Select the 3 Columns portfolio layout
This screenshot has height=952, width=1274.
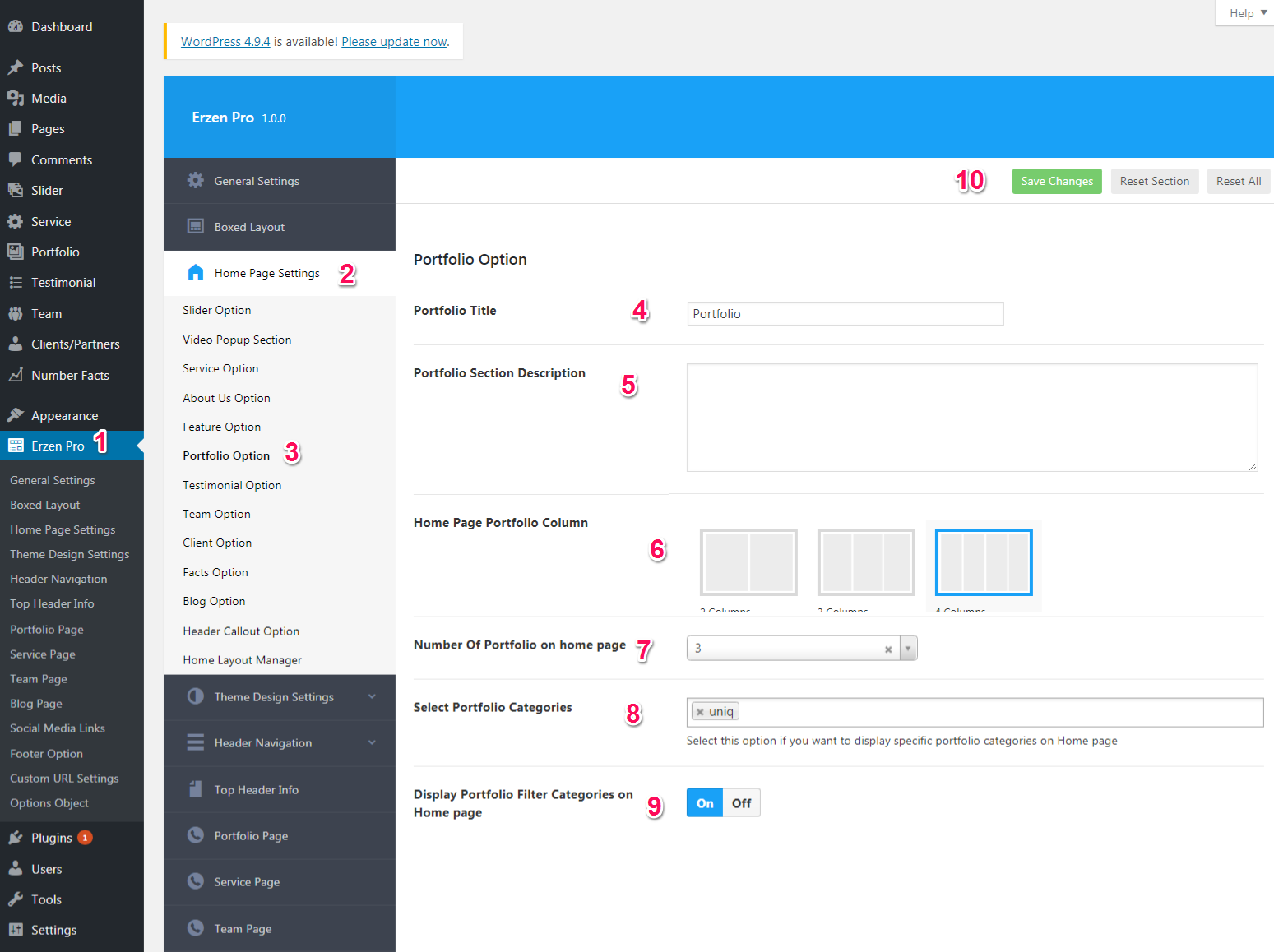pos(866,562)
